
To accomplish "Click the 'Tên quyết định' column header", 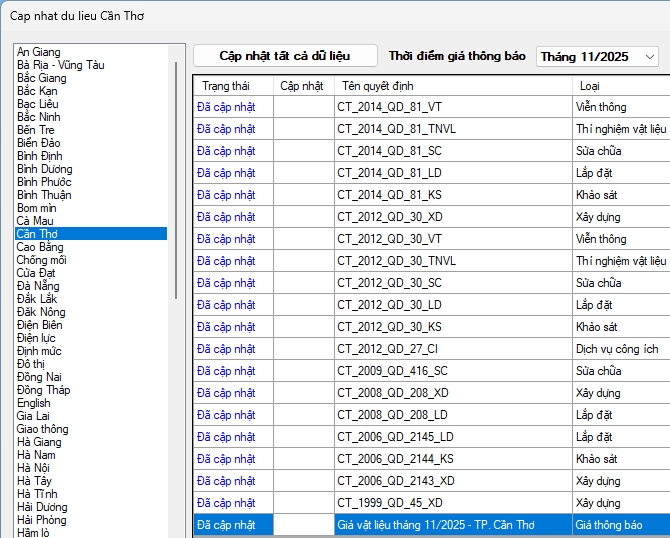I will (x=377, y=86).
